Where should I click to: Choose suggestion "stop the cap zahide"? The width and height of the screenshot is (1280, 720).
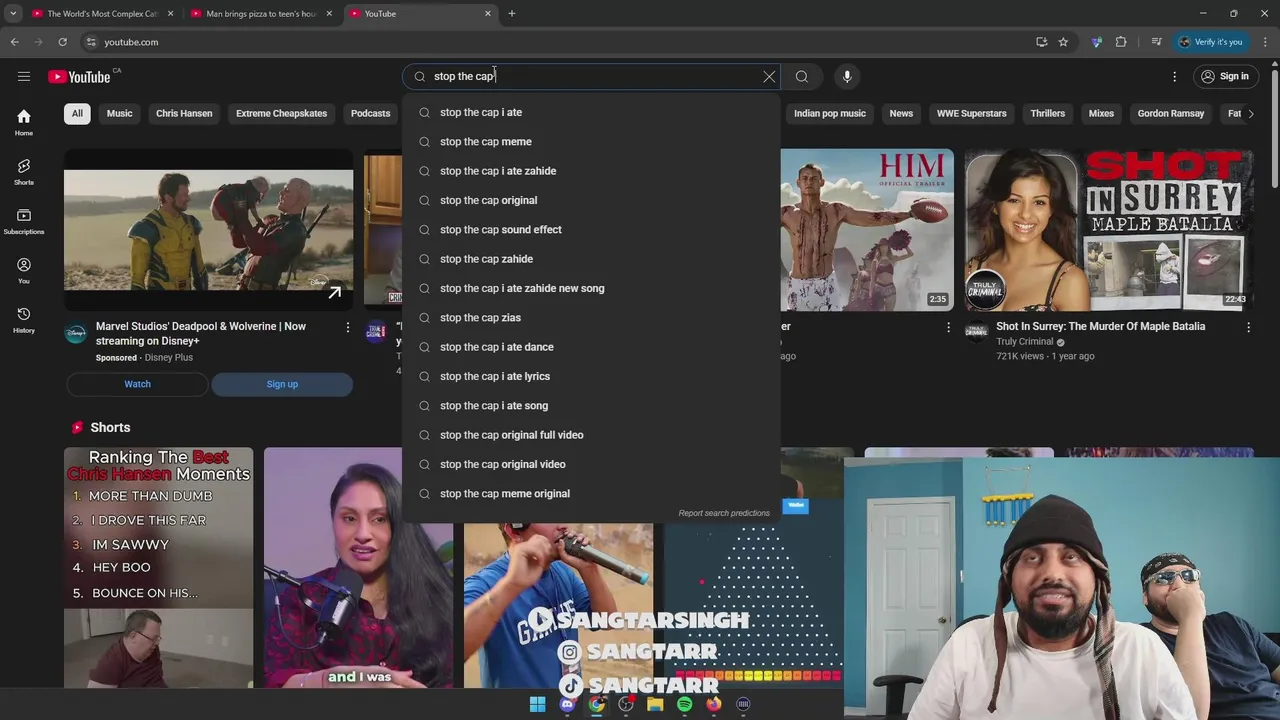tap(591, 259)
